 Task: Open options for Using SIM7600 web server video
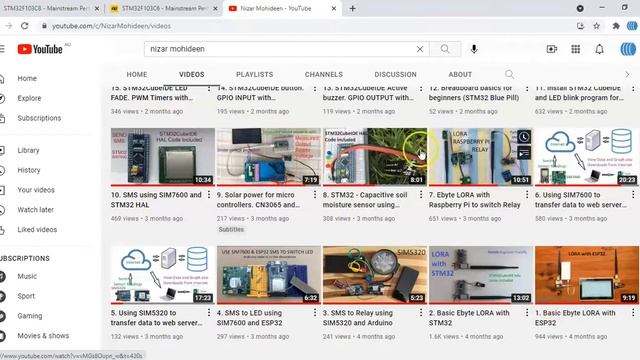click(633, 195)
